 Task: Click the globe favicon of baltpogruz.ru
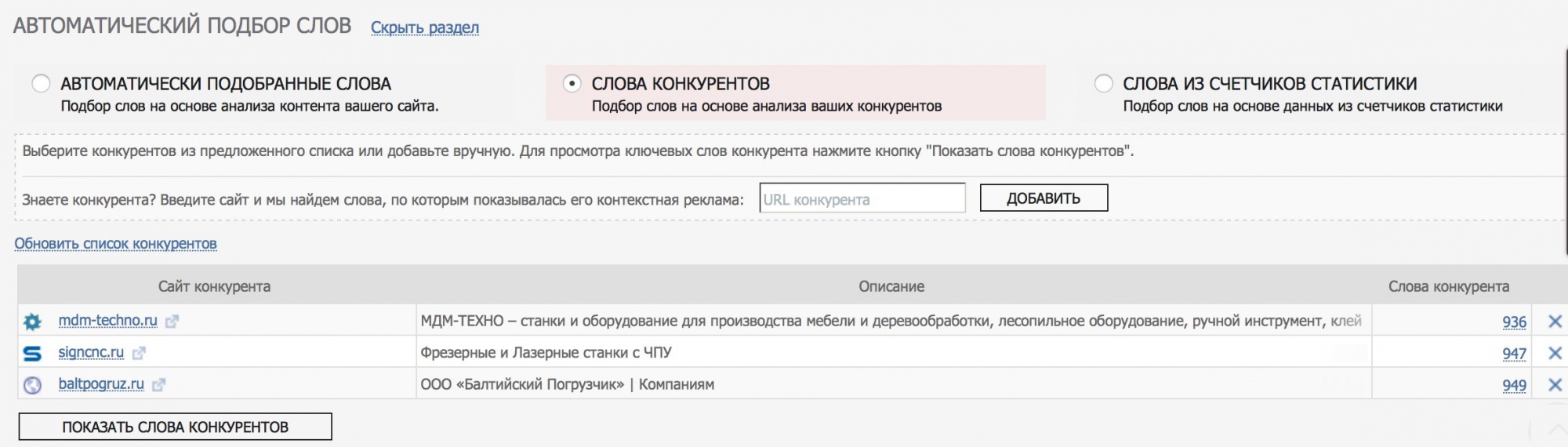pos(32,385)
